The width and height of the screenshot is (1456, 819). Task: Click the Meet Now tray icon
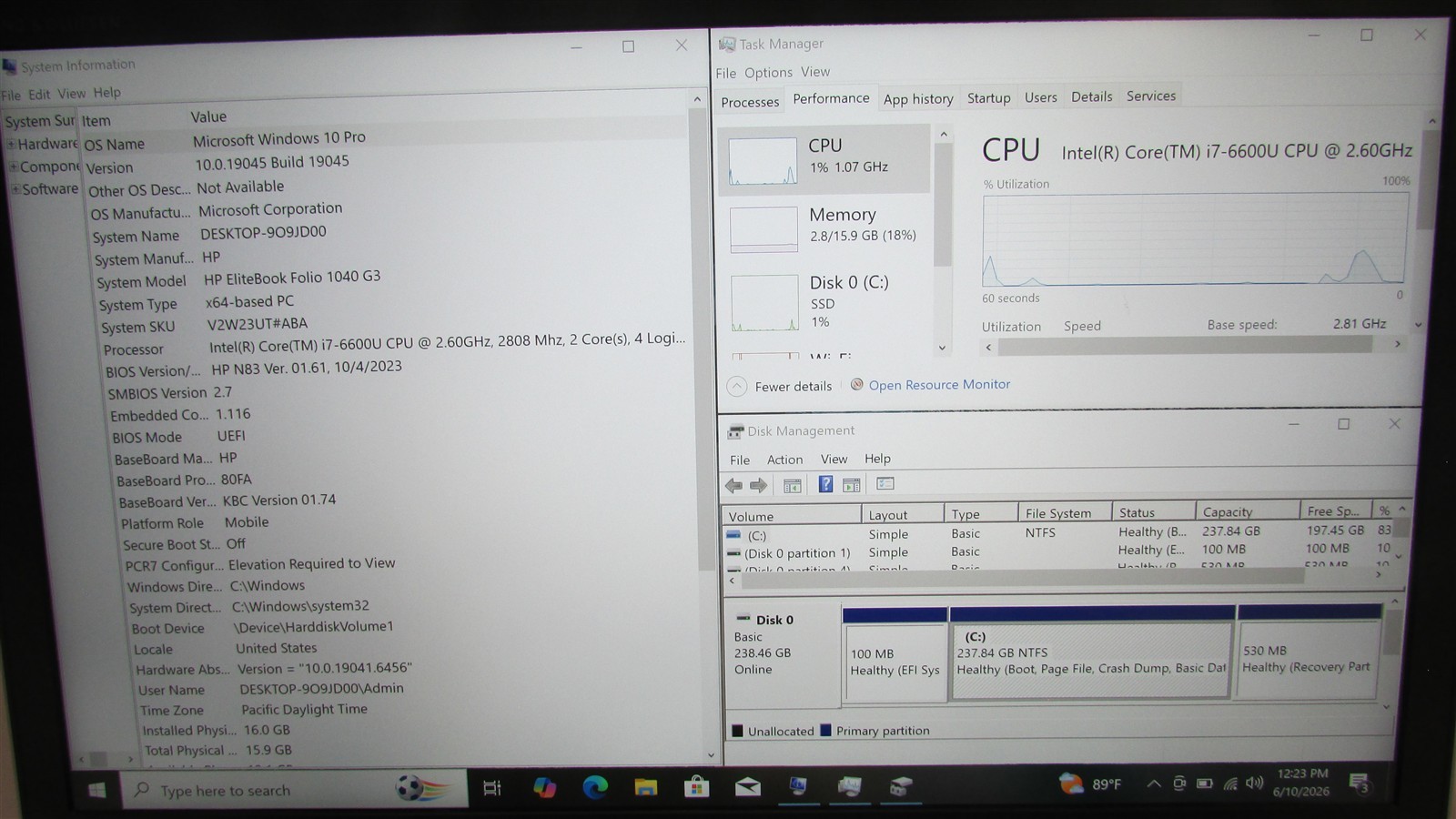pyautogui.click(x=1179, y=784)
